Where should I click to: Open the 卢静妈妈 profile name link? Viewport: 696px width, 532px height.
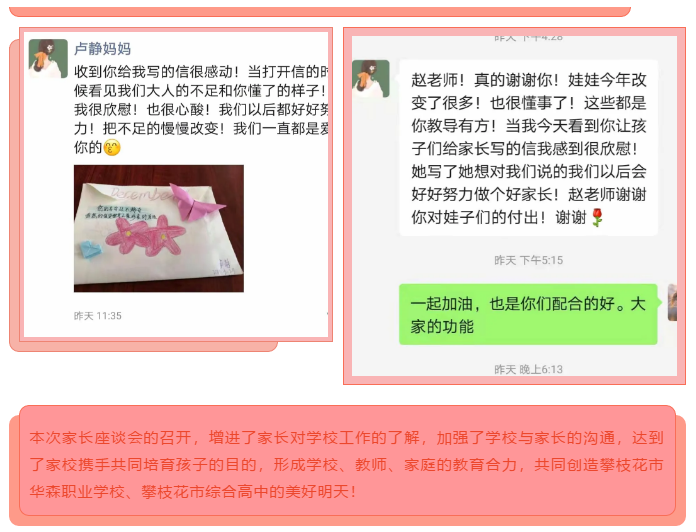click(x=102, y=48)
